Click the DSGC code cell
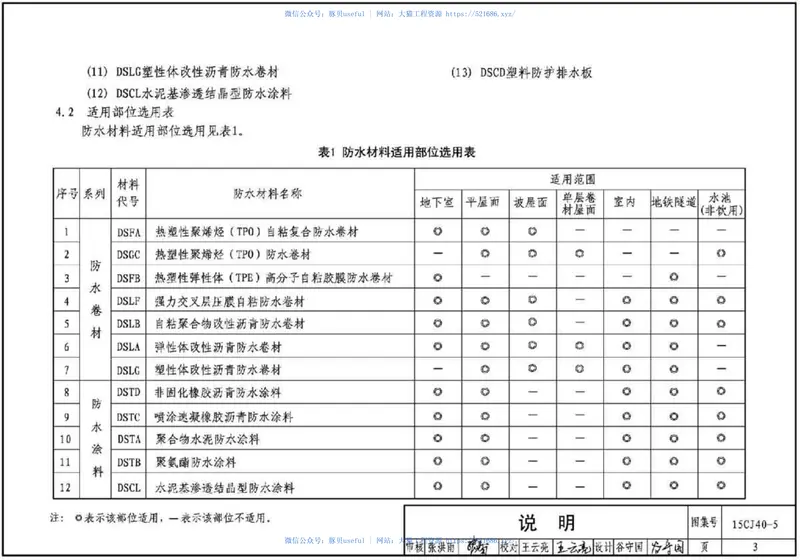800x560 pixels. point(129,254)
